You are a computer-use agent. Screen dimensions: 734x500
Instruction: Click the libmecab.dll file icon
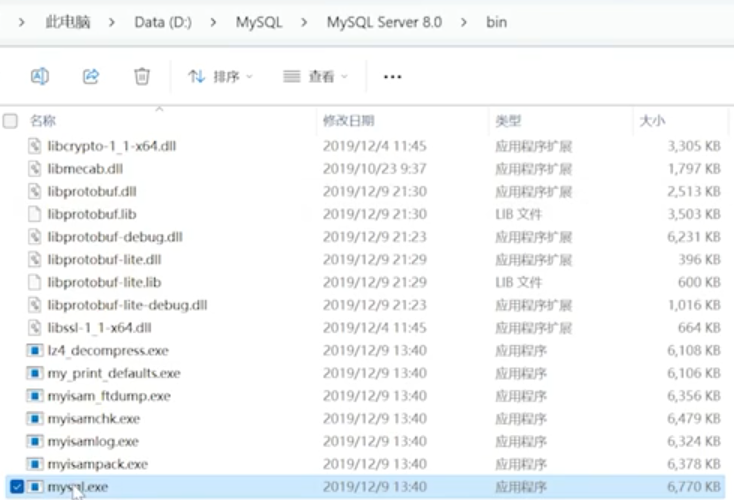35,168
